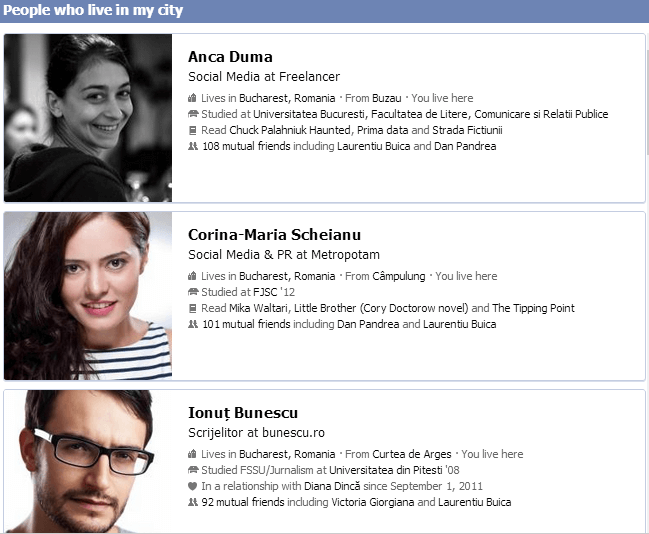Click 'You live here' in Corina-Maria's card
Image resolution: width=649 pixels, height=534 pixels.
466,276
